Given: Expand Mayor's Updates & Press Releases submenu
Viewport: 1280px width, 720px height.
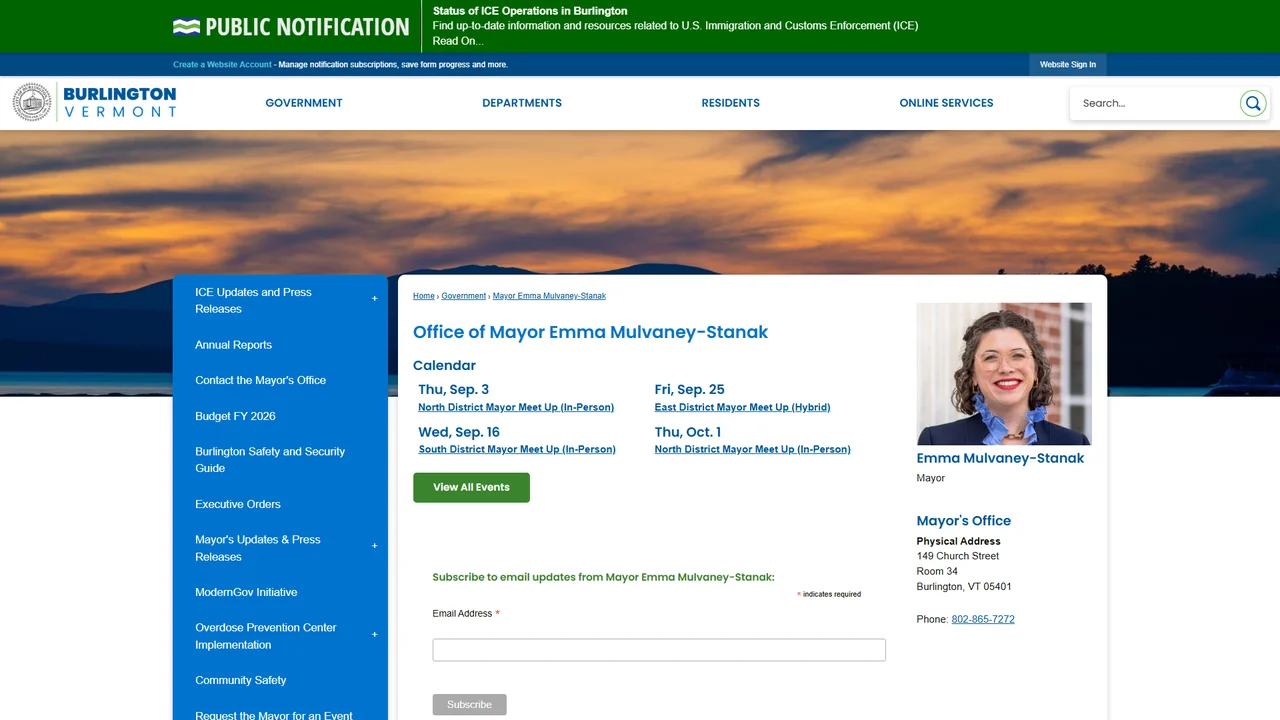Looking at the screenshot, I should pyautogui.click(x=375, y=546).
